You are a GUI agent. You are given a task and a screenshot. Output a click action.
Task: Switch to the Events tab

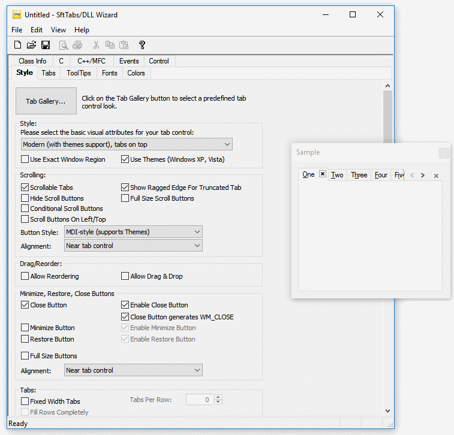click(129, 61)
